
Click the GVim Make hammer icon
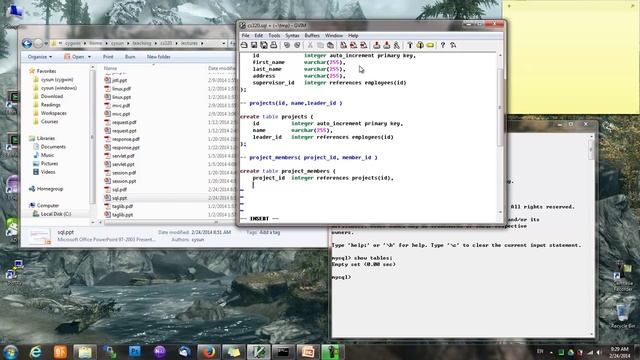[x=410, y=45]
